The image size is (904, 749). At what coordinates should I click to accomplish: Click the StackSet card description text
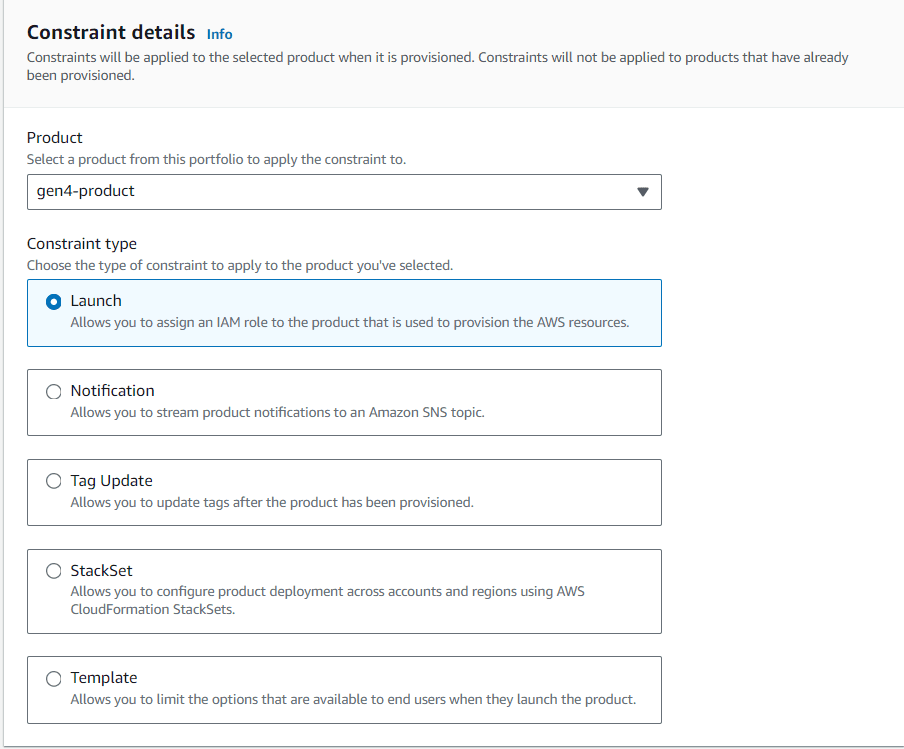[327, 600]
